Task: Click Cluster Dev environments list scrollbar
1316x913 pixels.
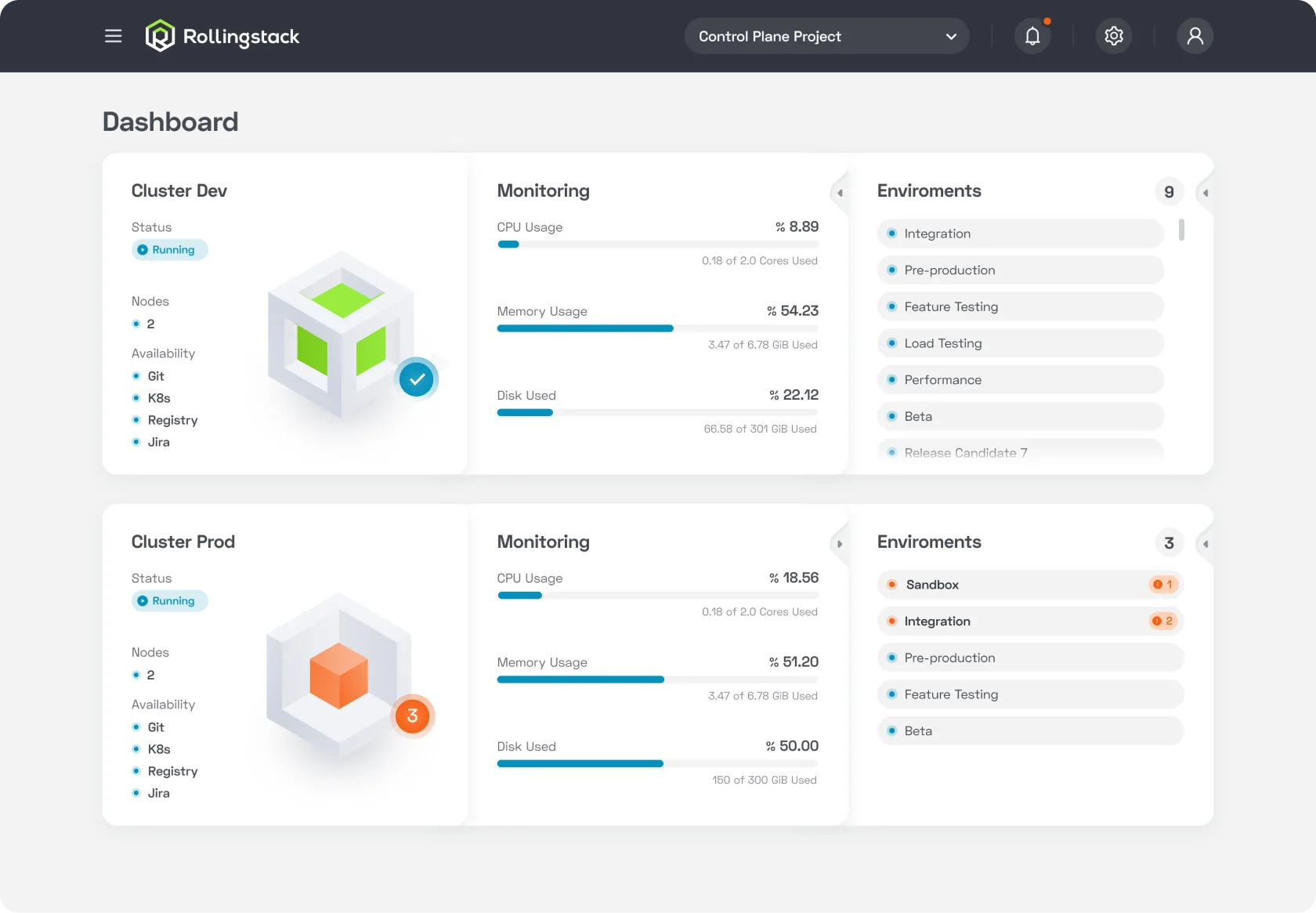Action: pyautogui.click(x=1181, y=230)
